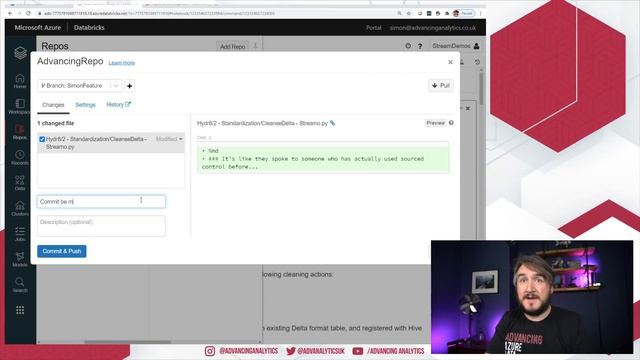Open Recents in the left sidebar

(20, 158)
